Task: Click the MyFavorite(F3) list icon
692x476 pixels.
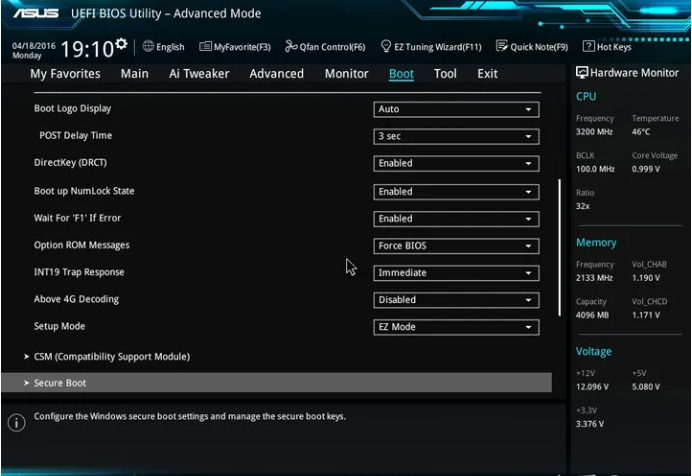Action: pos(205,46)
